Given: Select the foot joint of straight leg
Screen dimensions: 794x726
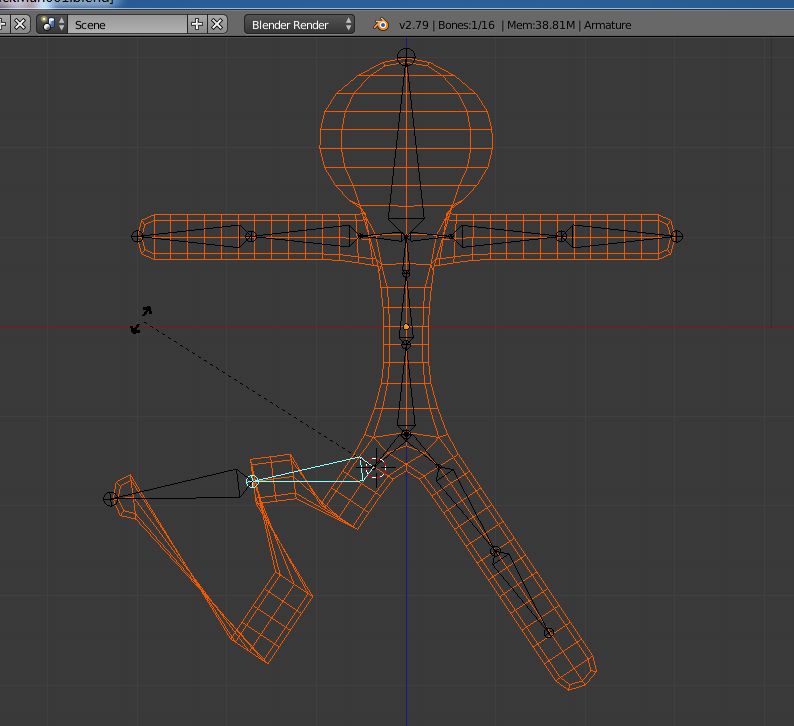Looking at the screenshot, I should pyautogui.click(x=549, y=633).
